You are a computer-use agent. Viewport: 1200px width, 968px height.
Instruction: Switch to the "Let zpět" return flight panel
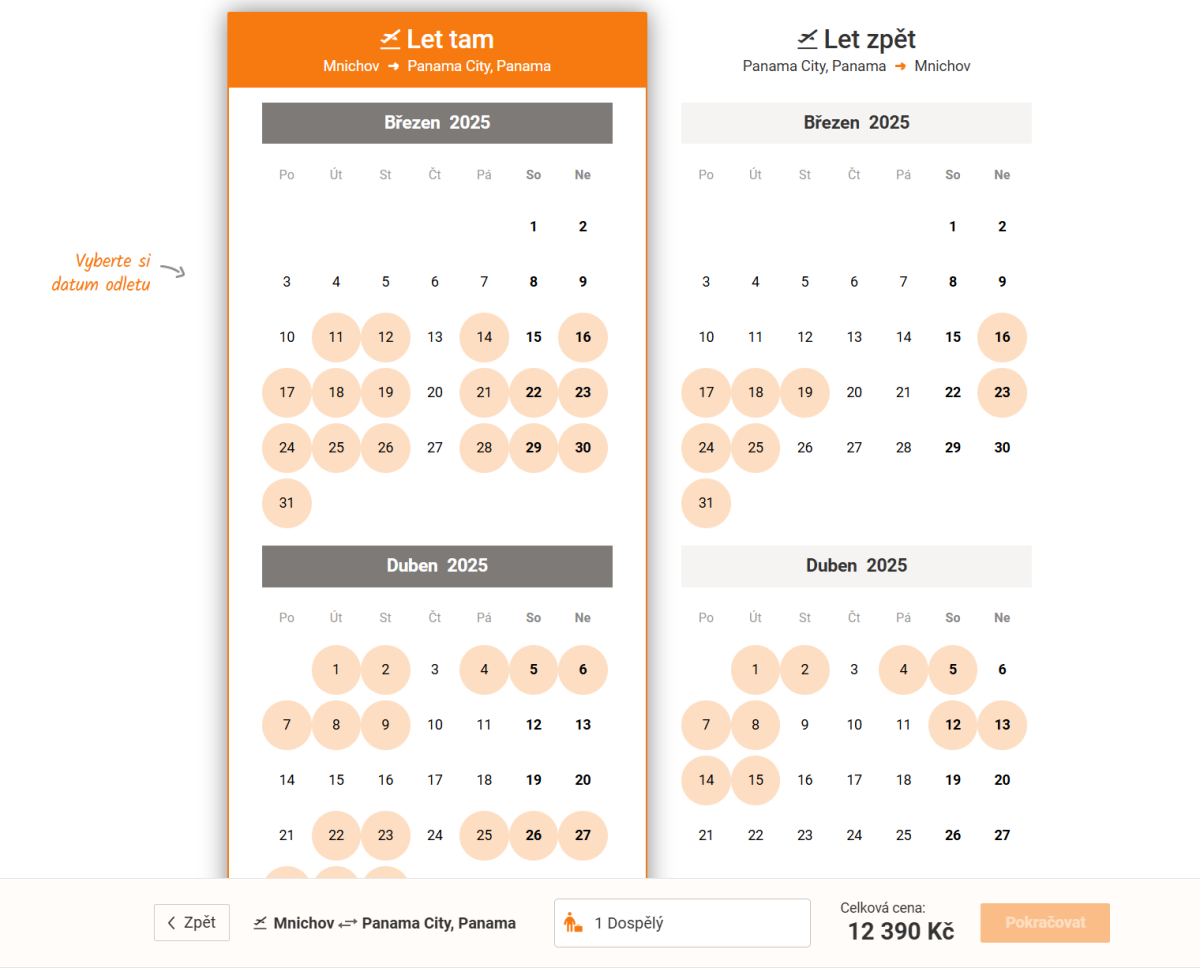point(856,50)
